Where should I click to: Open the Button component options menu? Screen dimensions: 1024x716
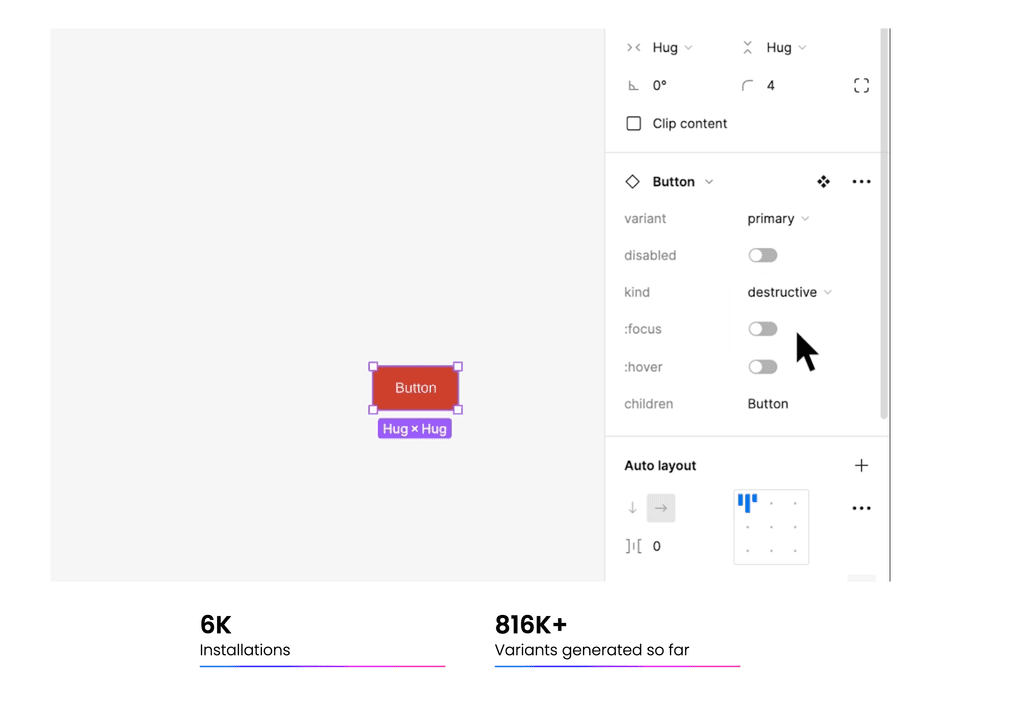point(861,181)
